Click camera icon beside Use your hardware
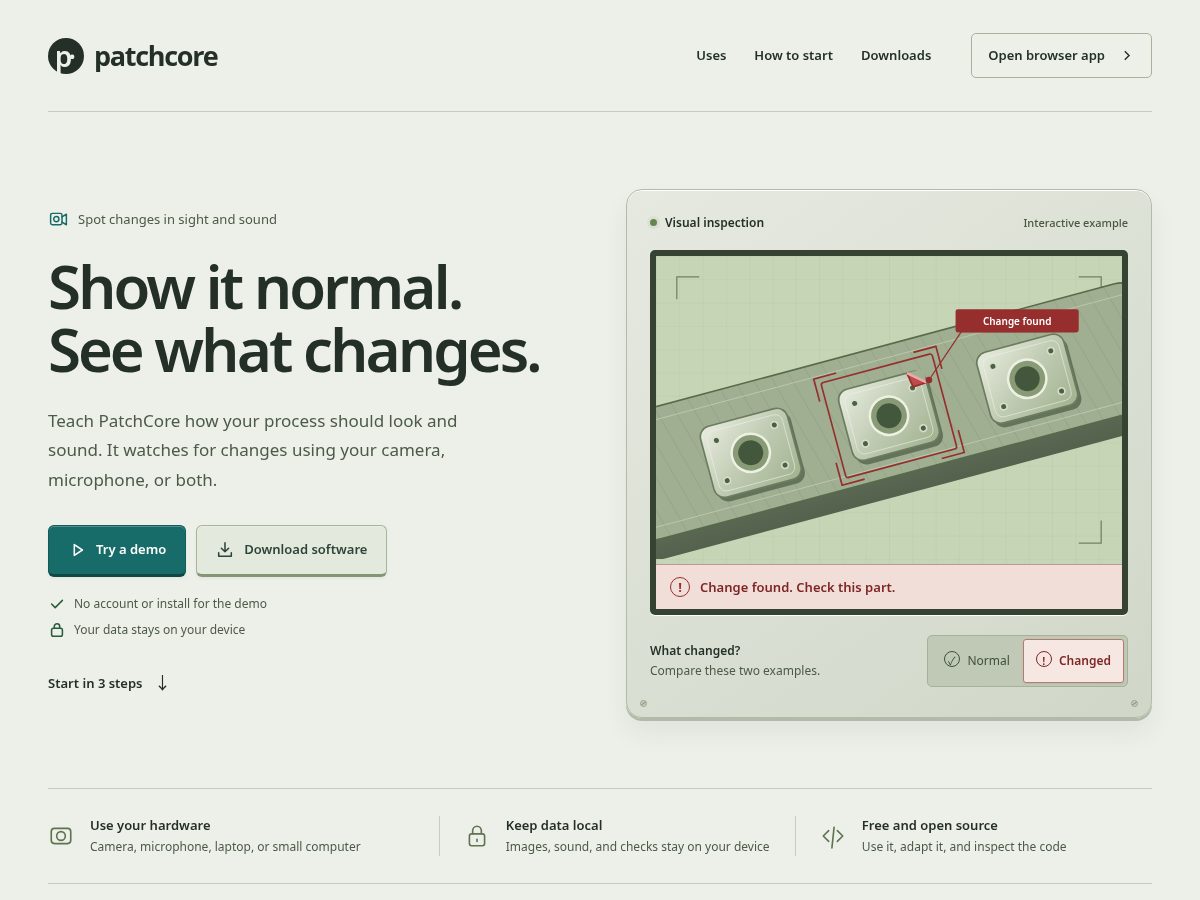The width and height of the screenshot is (1200, 900). pos(61,836)
